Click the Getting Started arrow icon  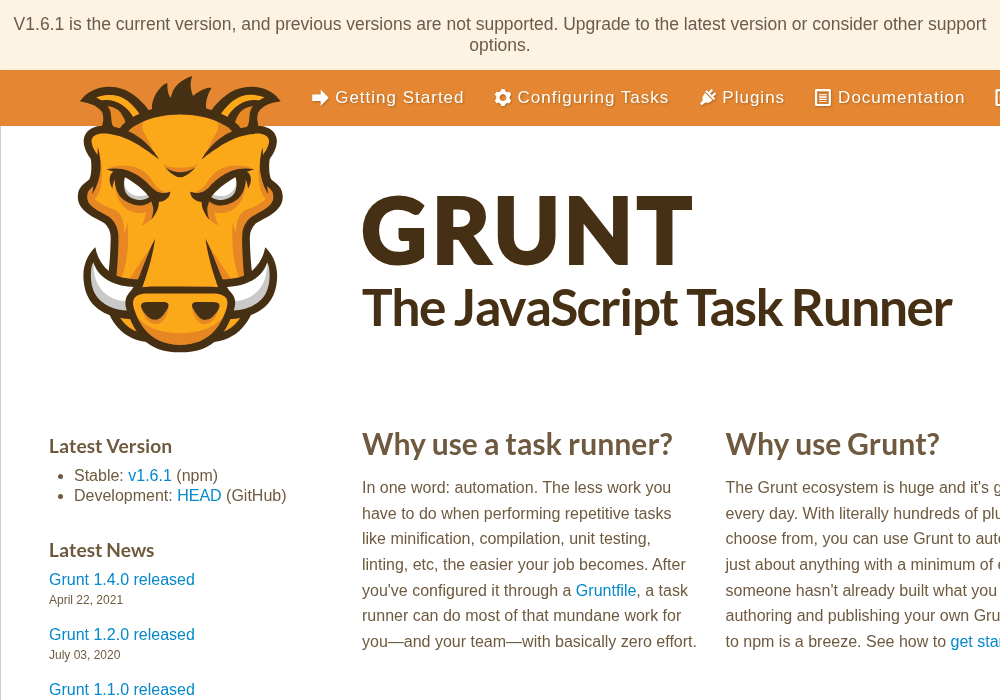320,98
